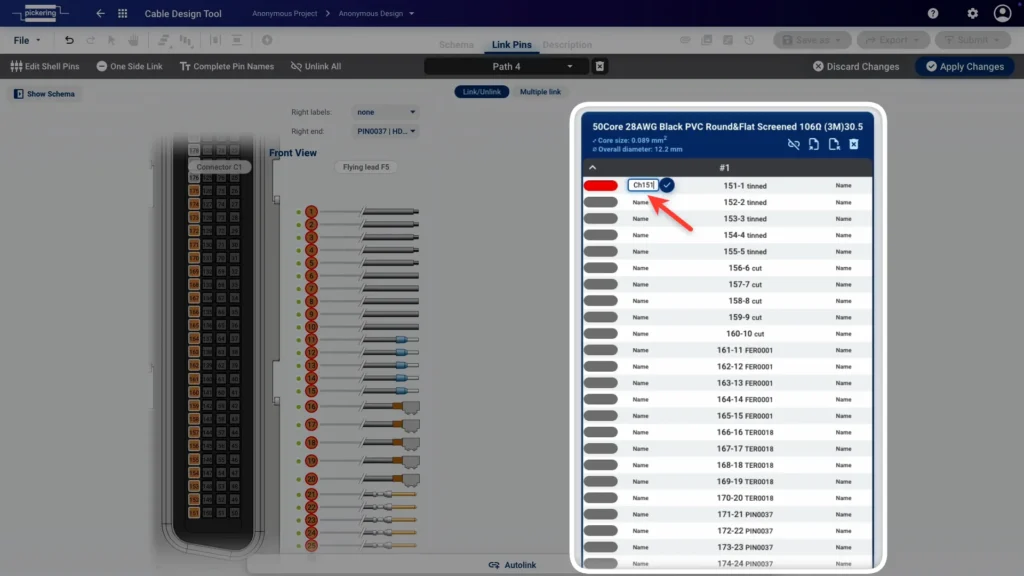Screen dimensions: 1024x576
Task: Select the pointer cursor tool
Action: [112, 40]
